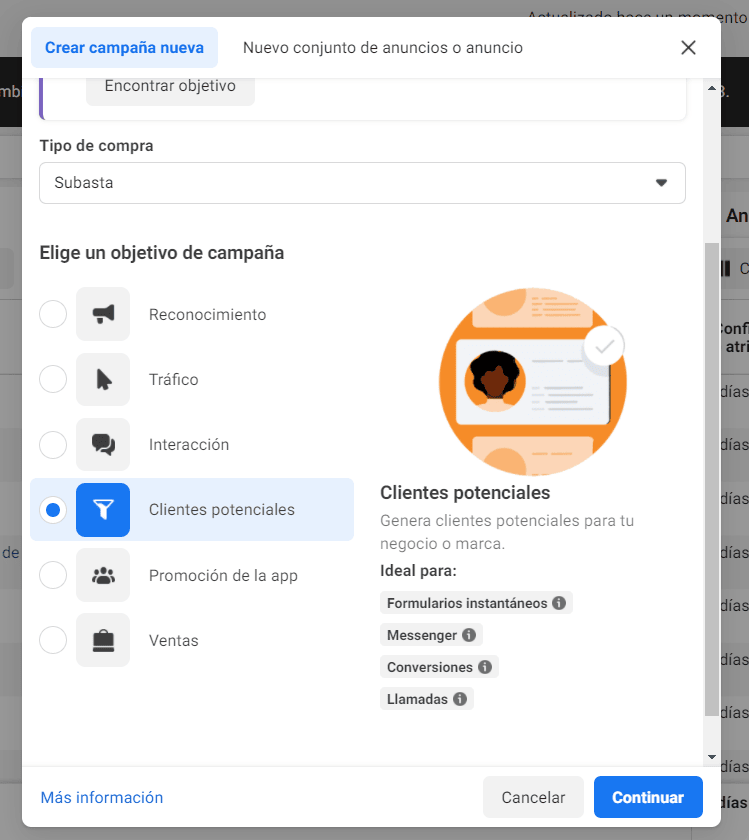Click the Tráfico cursor icon

(103, 379)
